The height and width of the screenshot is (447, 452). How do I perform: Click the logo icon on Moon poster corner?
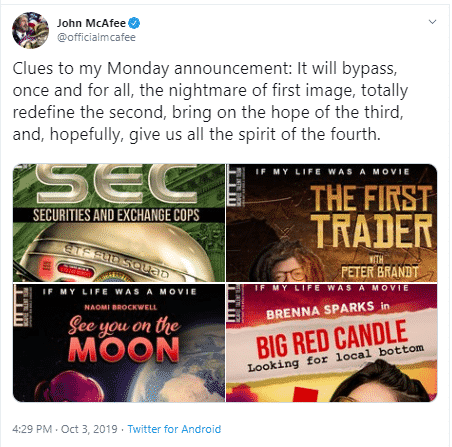(x=22, y=306)
